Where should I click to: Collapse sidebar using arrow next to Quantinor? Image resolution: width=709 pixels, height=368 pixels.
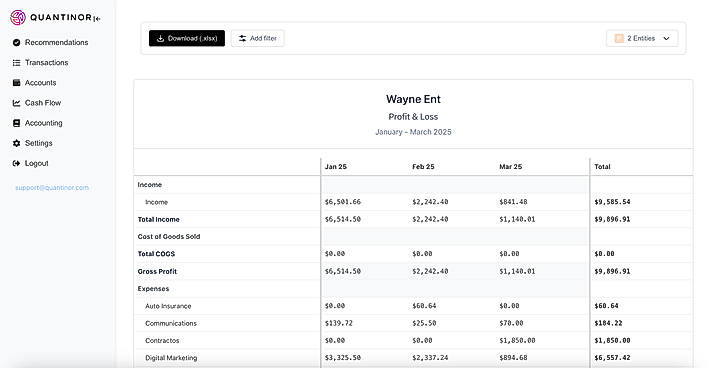click(x=97, y=19)
